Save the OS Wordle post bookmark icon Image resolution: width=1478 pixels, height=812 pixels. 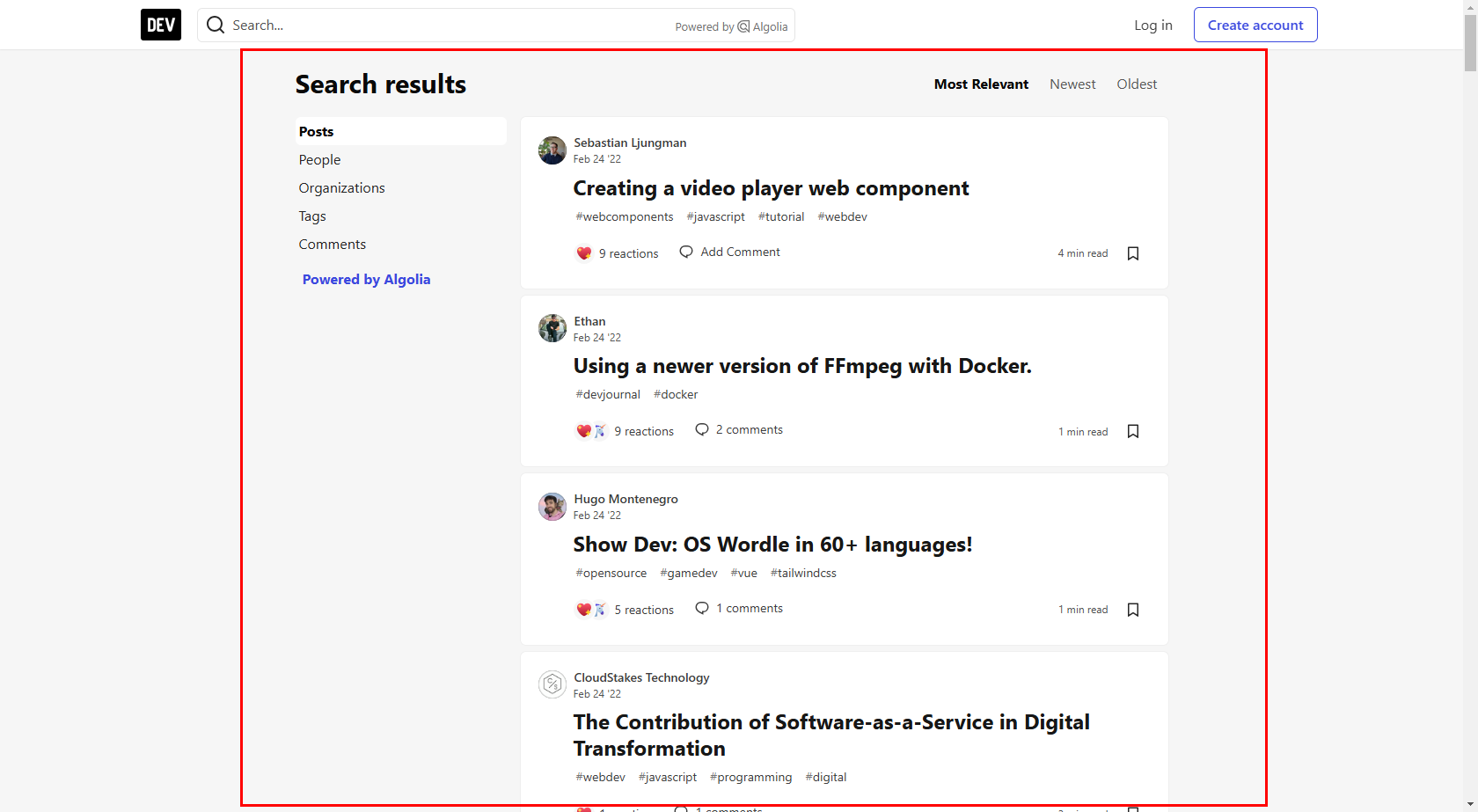pos(1133,610)
